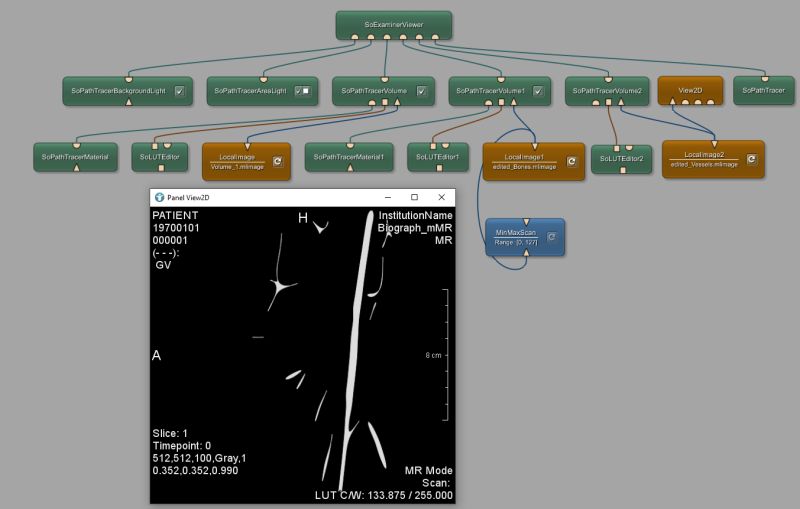Image resolution: width=800 pixels, height=509 pixels.
Task: Select the SoPathTracer module
Action: [764, 90]
